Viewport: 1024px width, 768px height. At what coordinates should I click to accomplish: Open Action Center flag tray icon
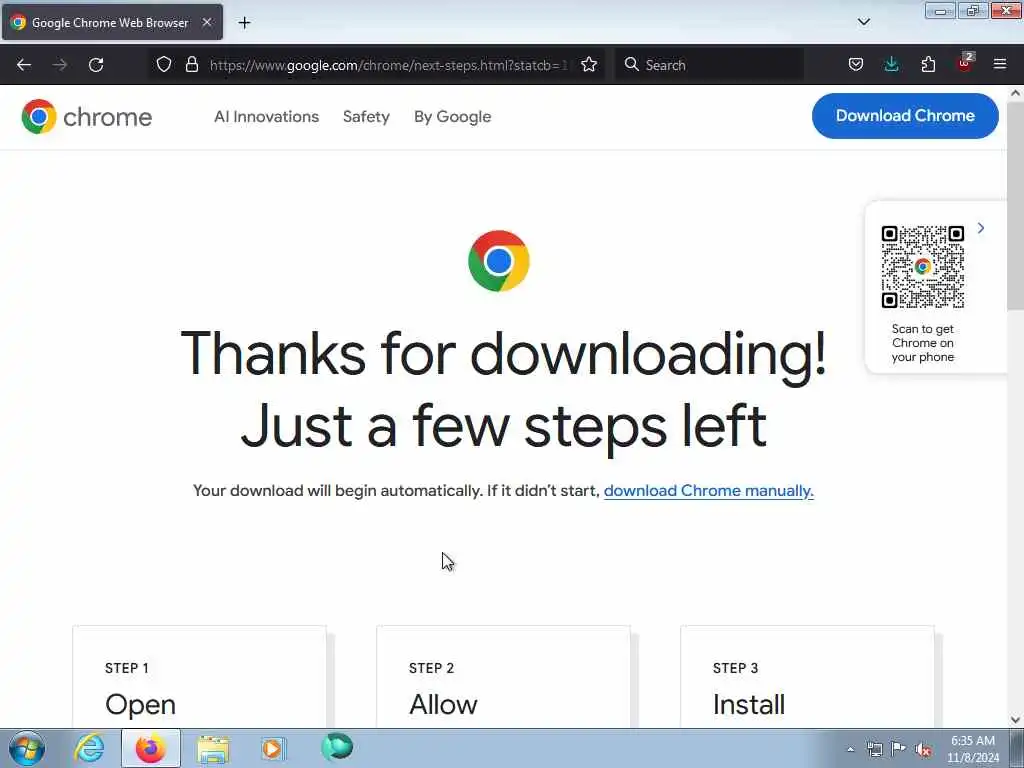coord(899,749)
